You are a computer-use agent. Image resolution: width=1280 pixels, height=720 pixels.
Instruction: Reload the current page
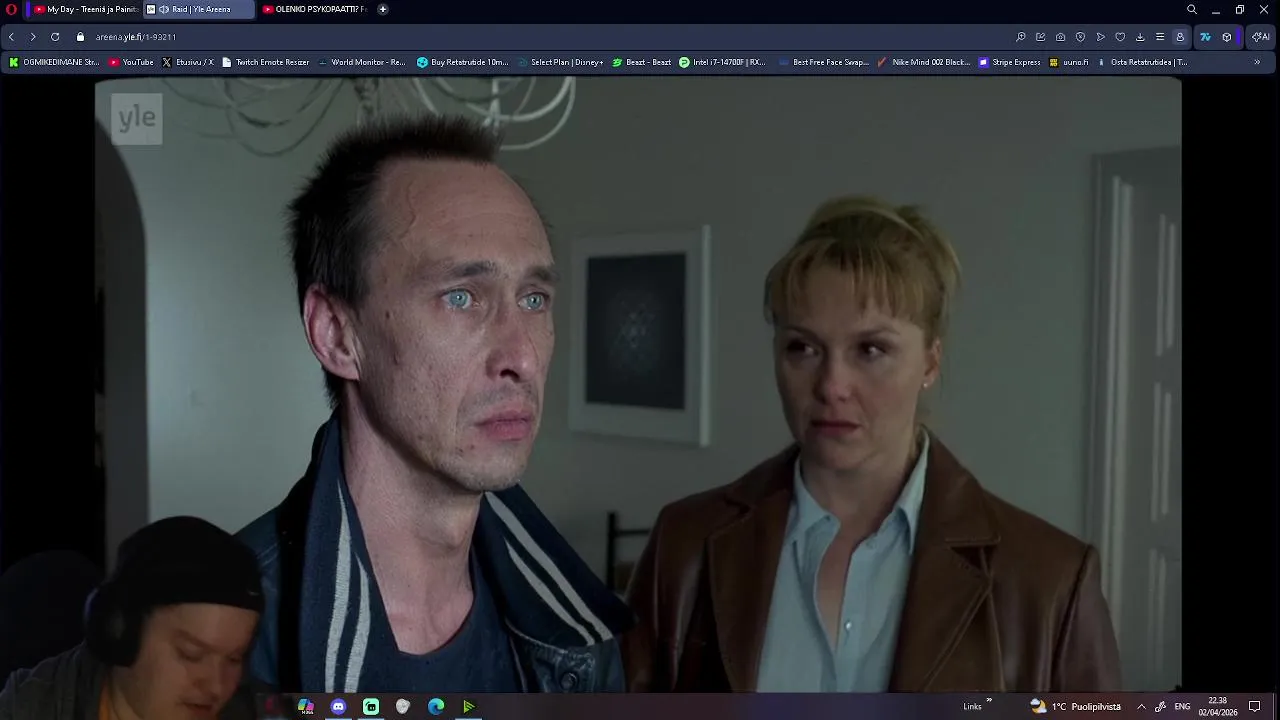click(x=55, y=37)
